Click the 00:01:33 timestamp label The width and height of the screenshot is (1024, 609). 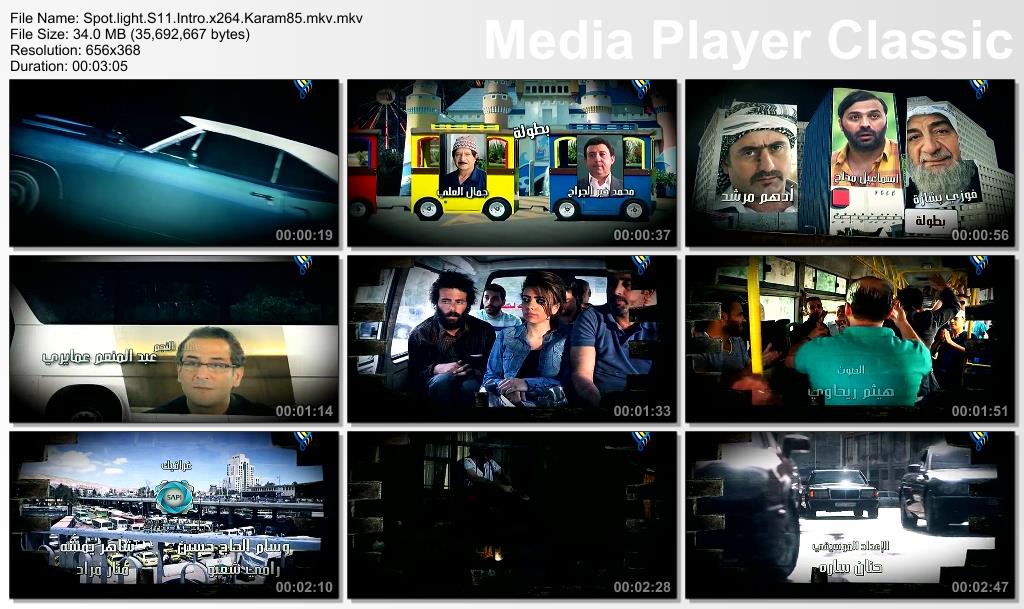click(x=642, y=411)
